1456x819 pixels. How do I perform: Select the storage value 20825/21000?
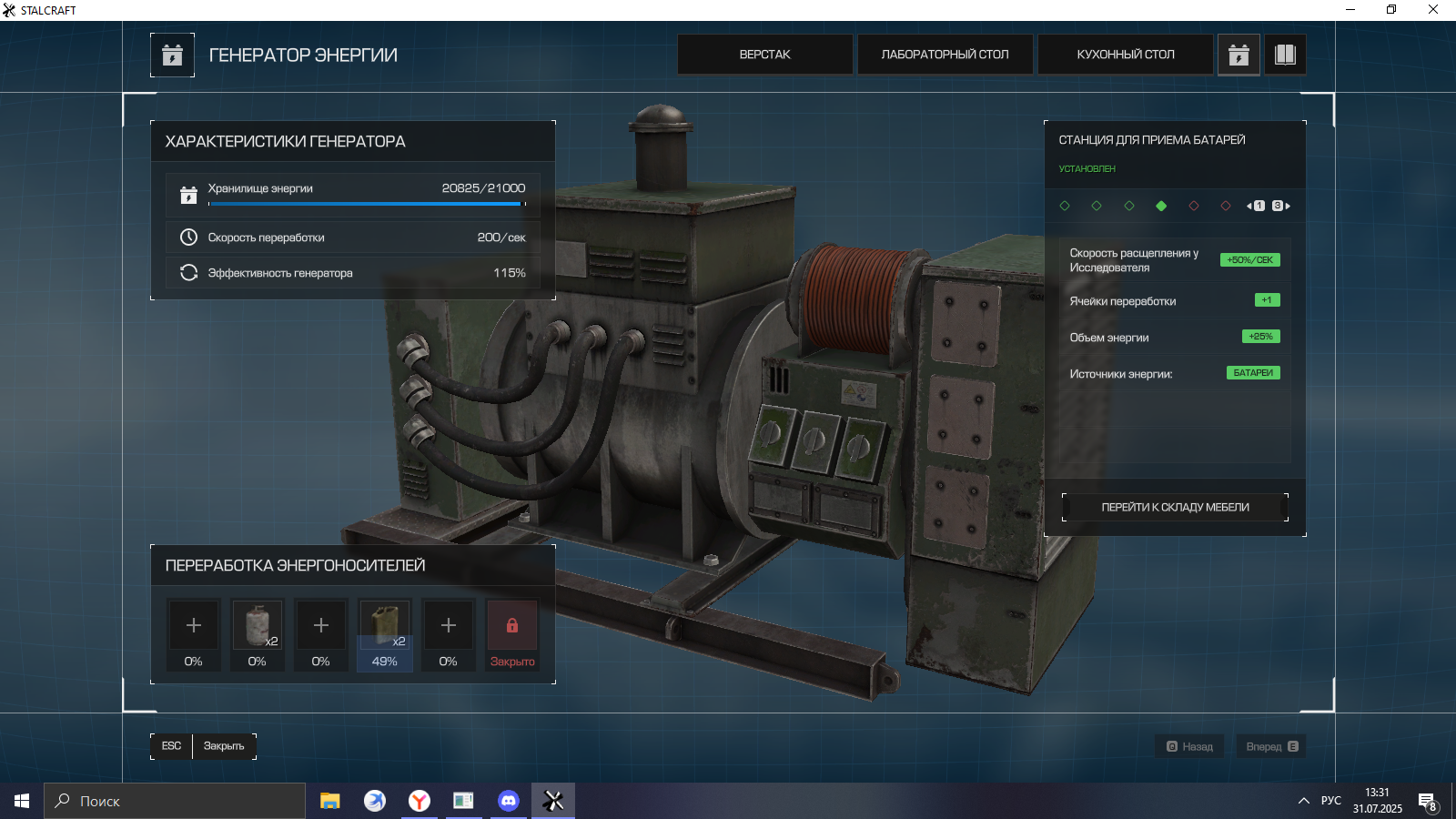(483, 188)
